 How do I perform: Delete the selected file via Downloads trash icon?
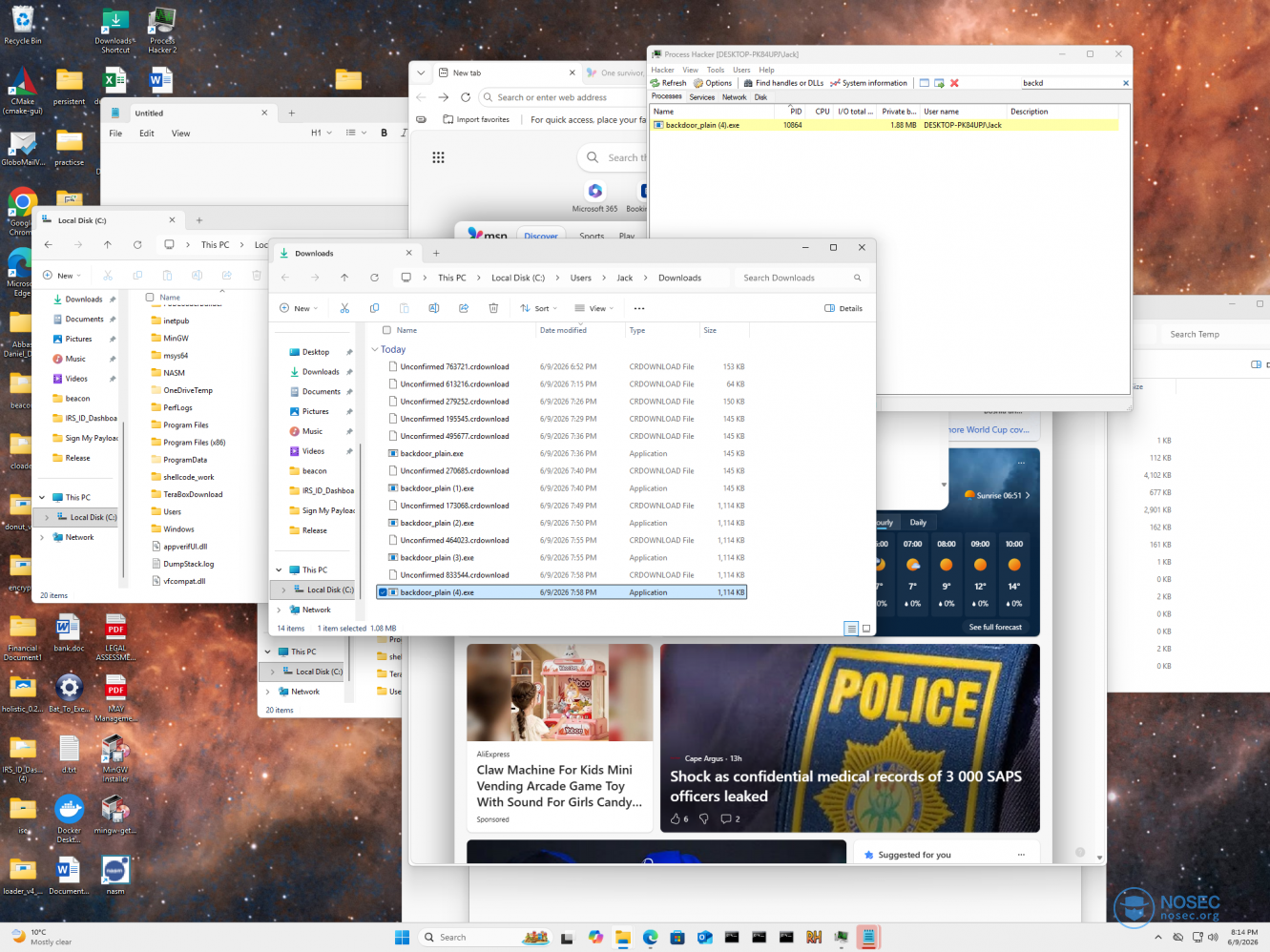[493, 308]
